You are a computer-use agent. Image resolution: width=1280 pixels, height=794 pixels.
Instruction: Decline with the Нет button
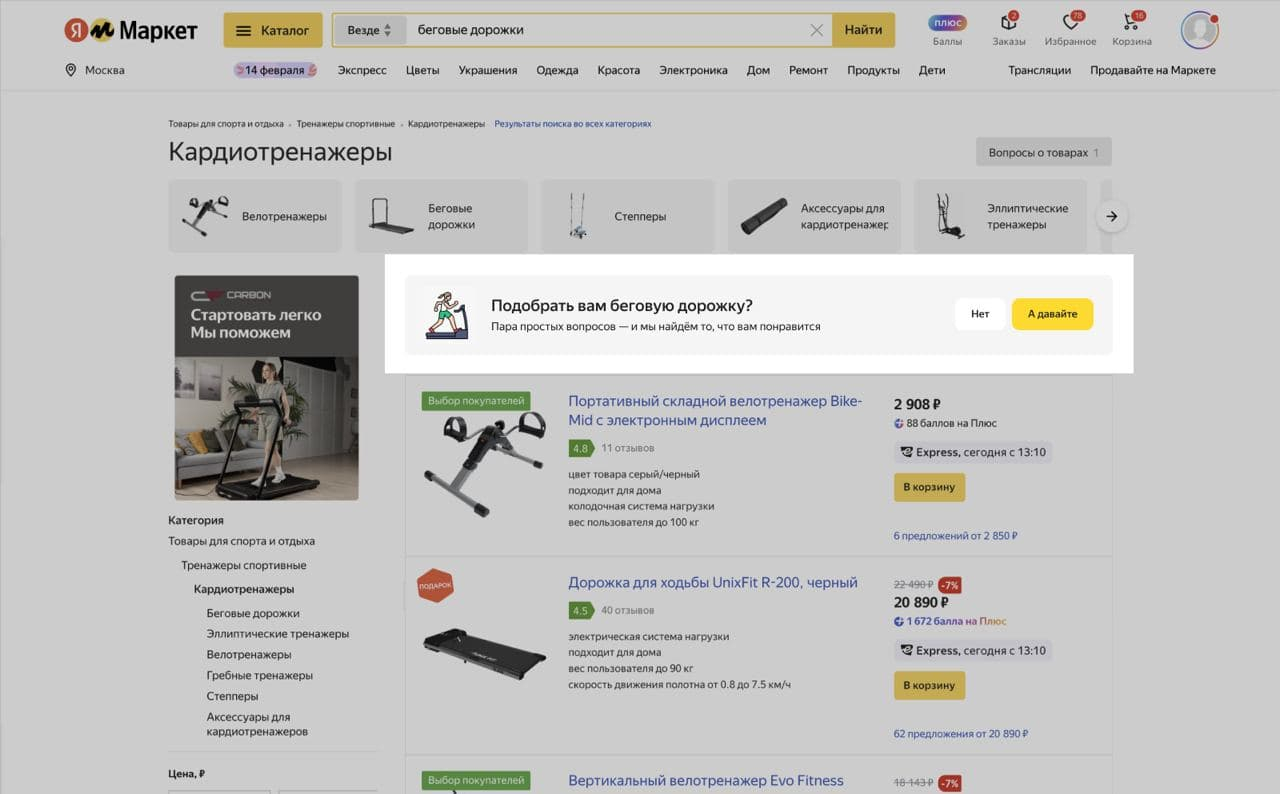(980, 314)
